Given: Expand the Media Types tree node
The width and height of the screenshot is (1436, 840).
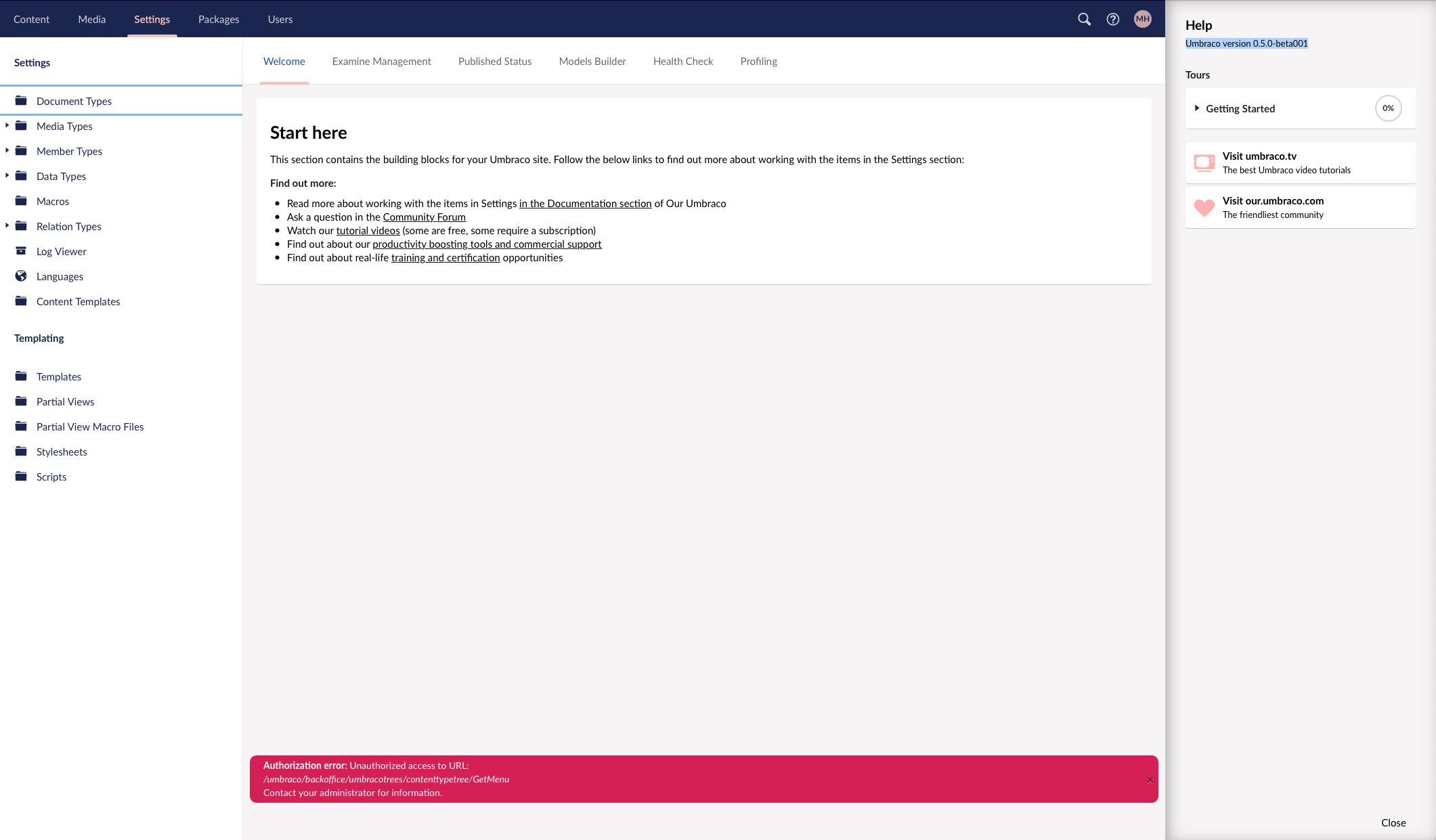Looking at the screenshot, I should coord(7,125).
